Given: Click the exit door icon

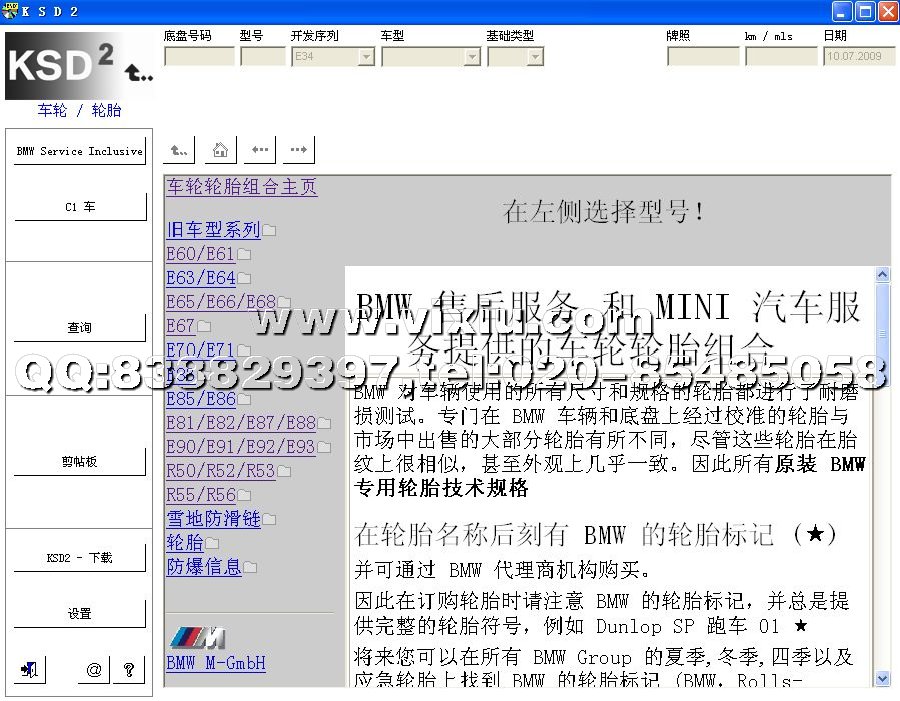Looking at the screenshot, I should tap(30, 670).
